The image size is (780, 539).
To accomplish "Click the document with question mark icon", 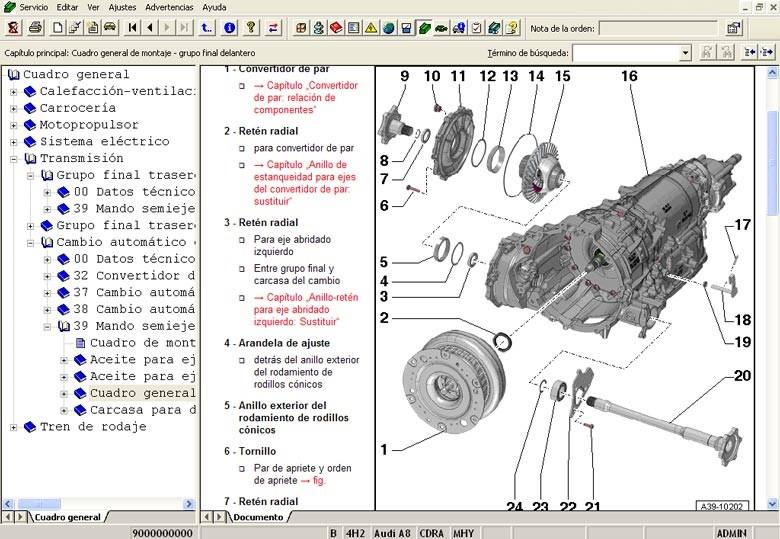I will pyautogui.click(x=511, y=27).
